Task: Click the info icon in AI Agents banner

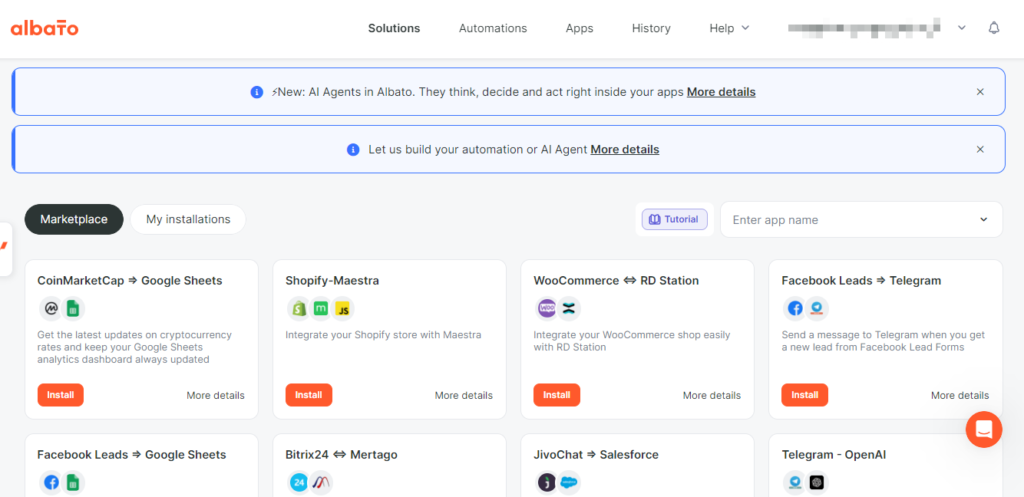Action: click(257, 92)
